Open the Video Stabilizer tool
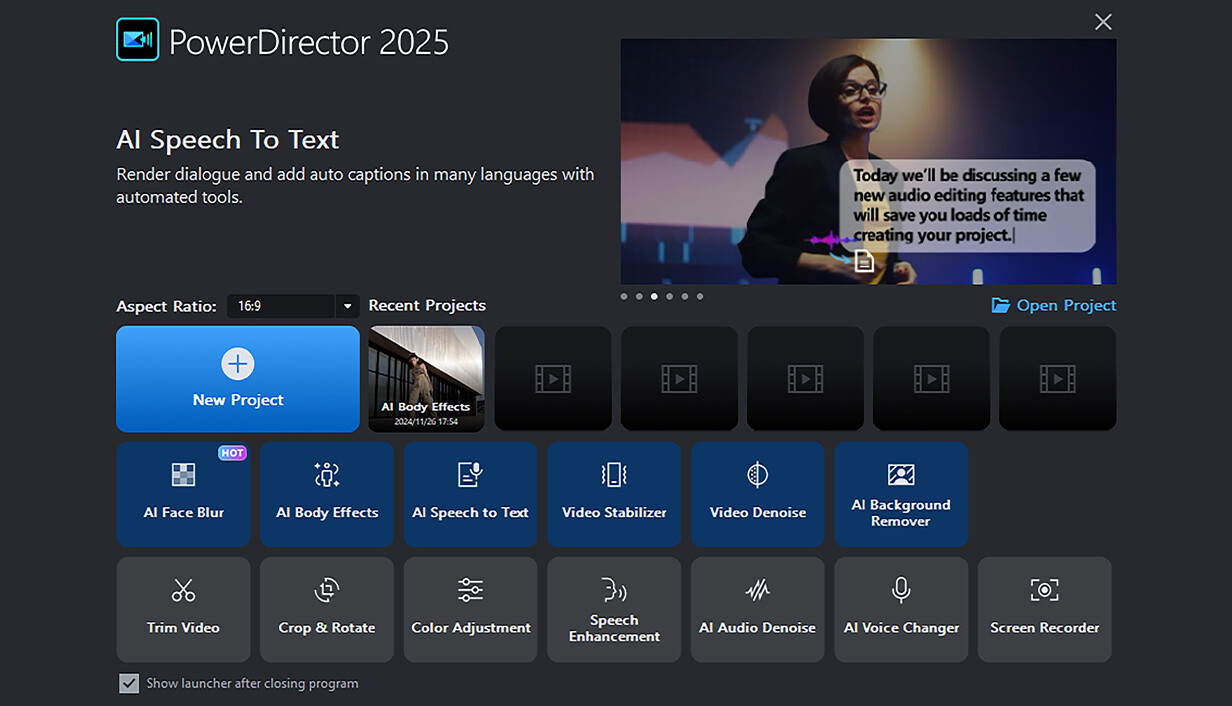 pos(614,494)
